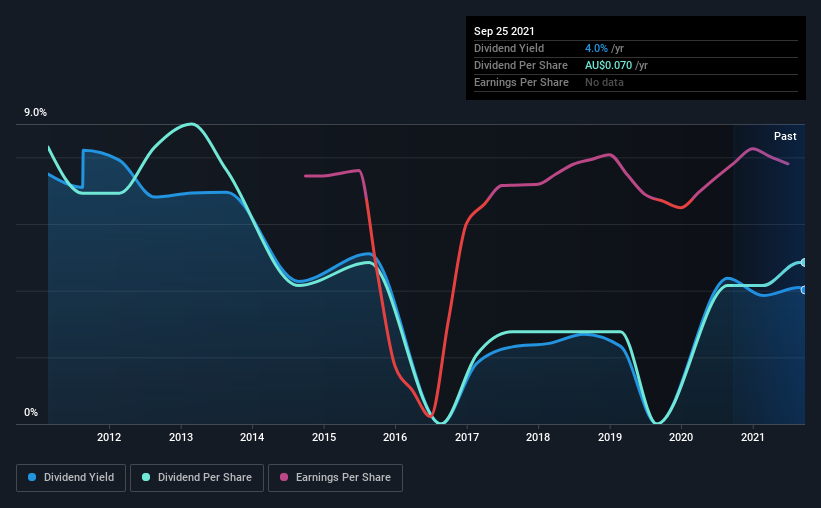The height and width of the screenshot is (508, 821).
Task: Click the teal Dividend Per Share legend dot
Action: (146, 477)
